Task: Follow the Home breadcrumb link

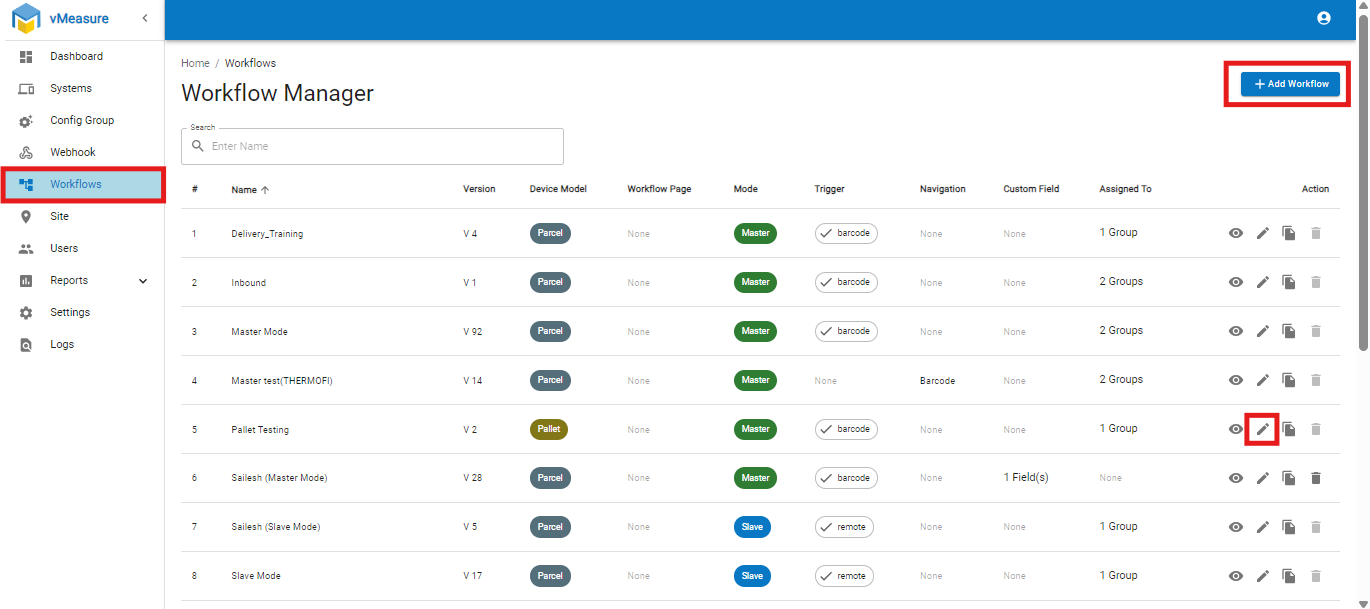Action: coord(195,63)
